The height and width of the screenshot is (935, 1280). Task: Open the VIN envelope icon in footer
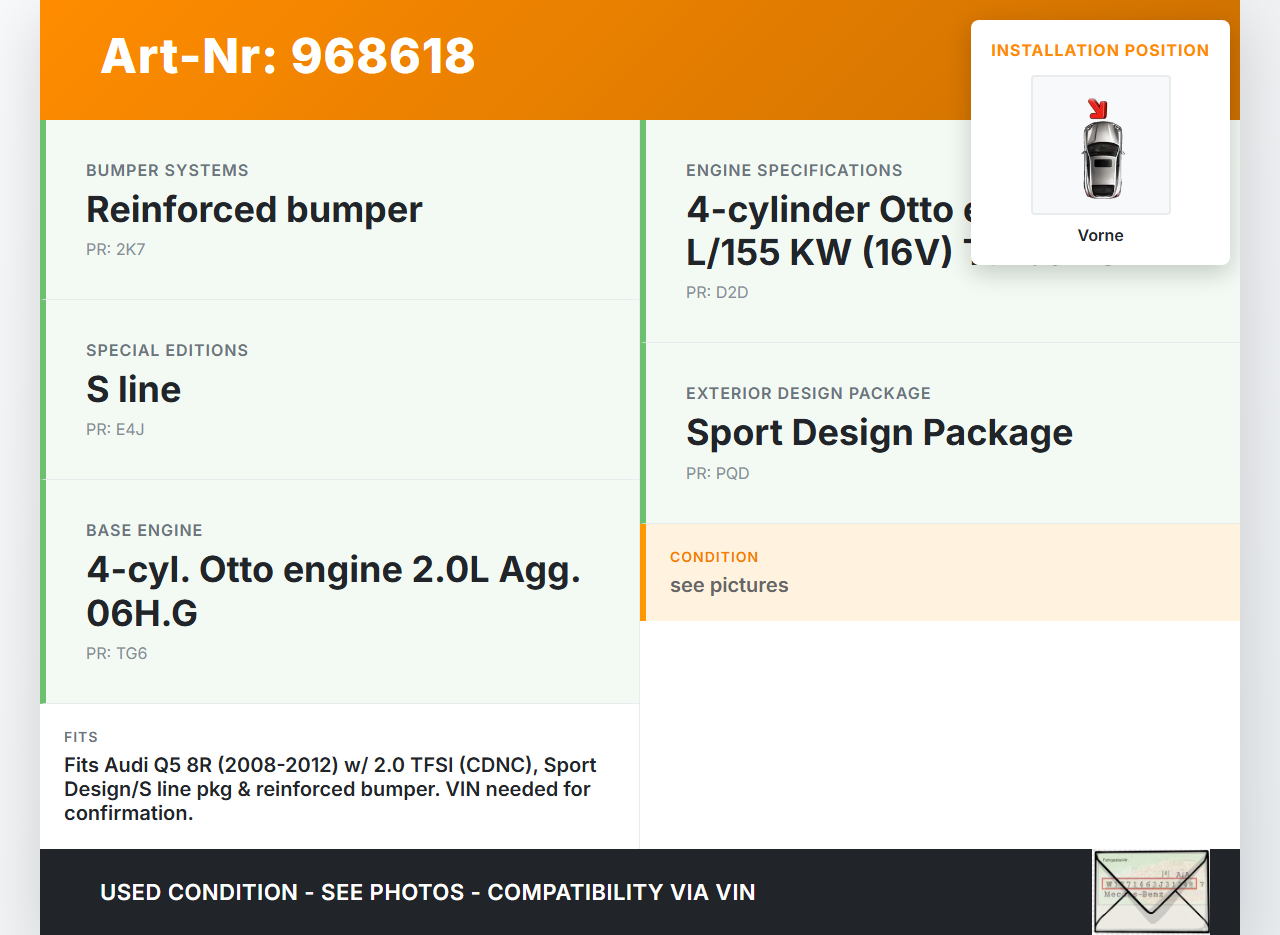[x=1151, y=891]
